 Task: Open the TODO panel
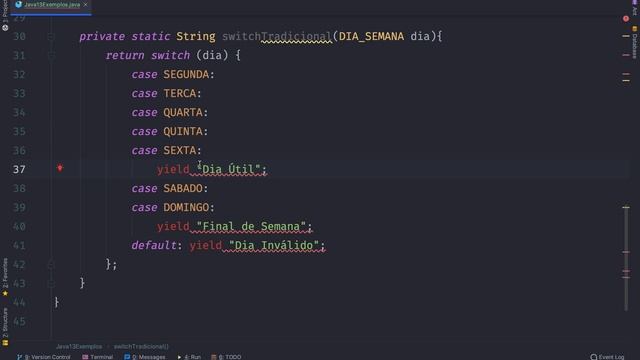pos(226,357)
